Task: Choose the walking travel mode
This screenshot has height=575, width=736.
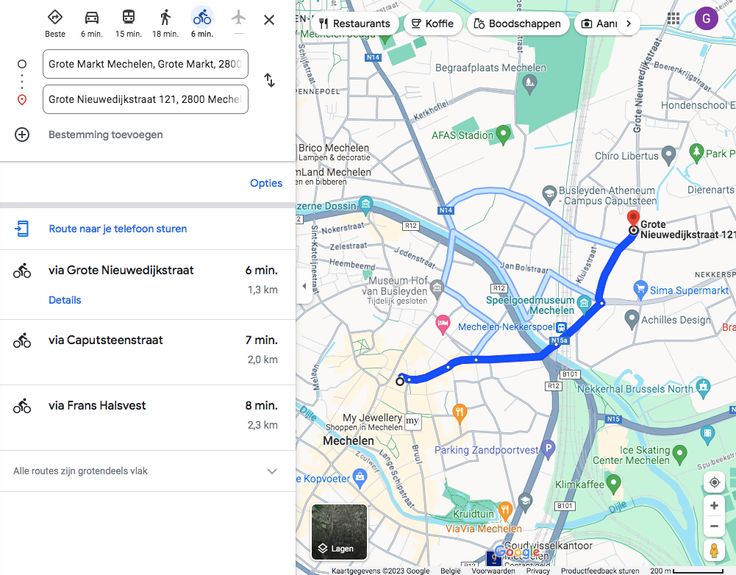Action: point(165,18)
